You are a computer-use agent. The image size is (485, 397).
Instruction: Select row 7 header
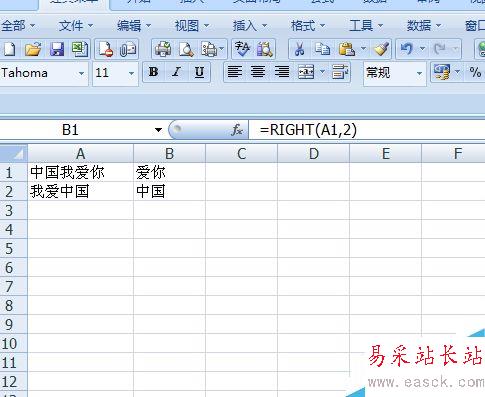13,286
